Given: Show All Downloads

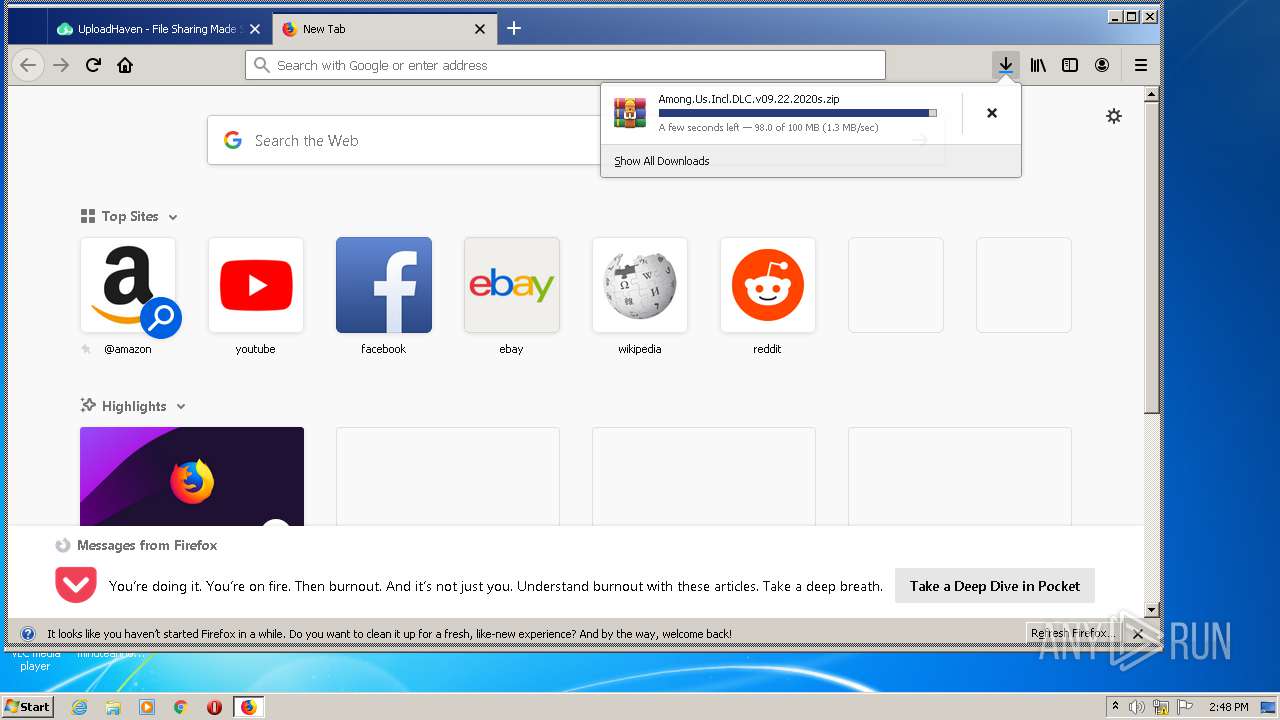Looking at the screenshot, I should click(x=662, y=161).
